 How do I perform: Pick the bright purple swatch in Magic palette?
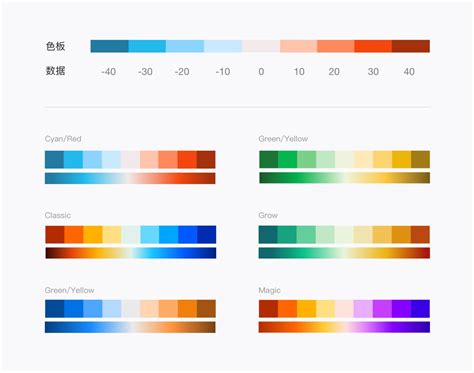click(x=382, y=309)
